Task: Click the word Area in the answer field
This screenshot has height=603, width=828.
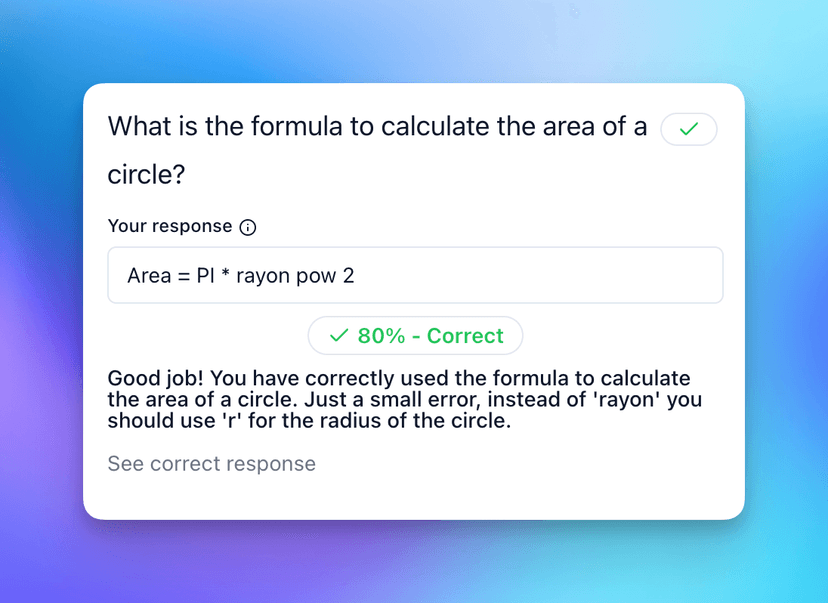Action: [148, 275]
